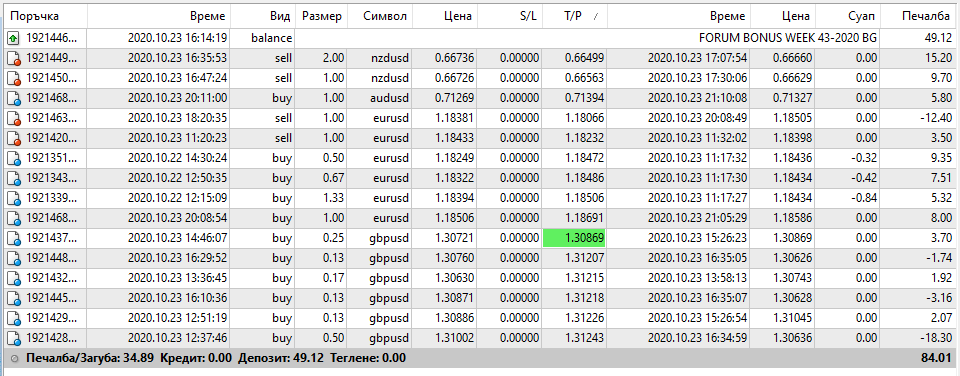The width and height of the screenshot is (960, 376).
Task: Click the sell order icon in row 1921450
Action: tap(13, 78)
